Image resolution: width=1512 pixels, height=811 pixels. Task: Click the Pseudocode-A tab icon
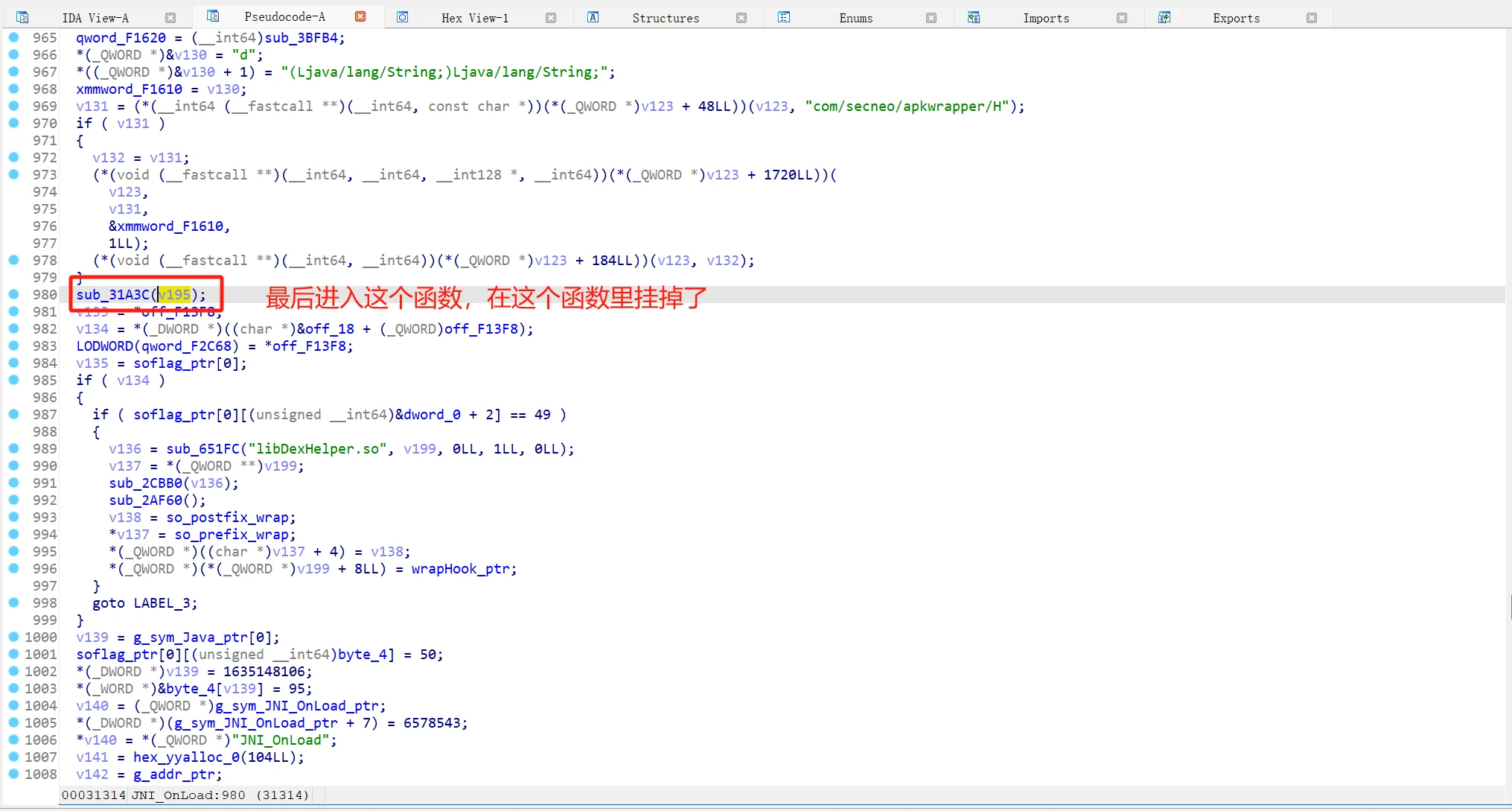(x=213, y=16)
